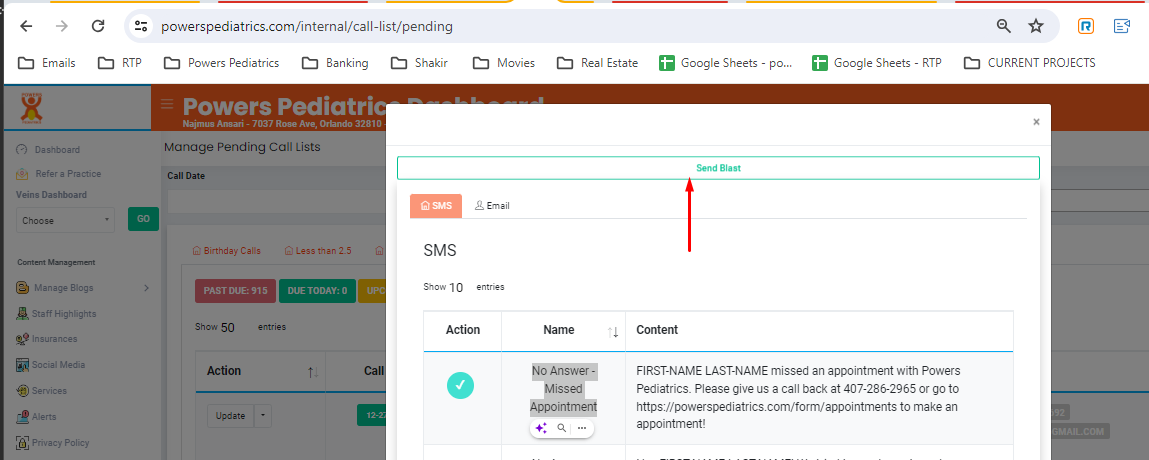The width and height of the screenshot is (1149, 460).
Task: Open the Powers Pediatrics bookmark folder
Action: coord(221,63)
